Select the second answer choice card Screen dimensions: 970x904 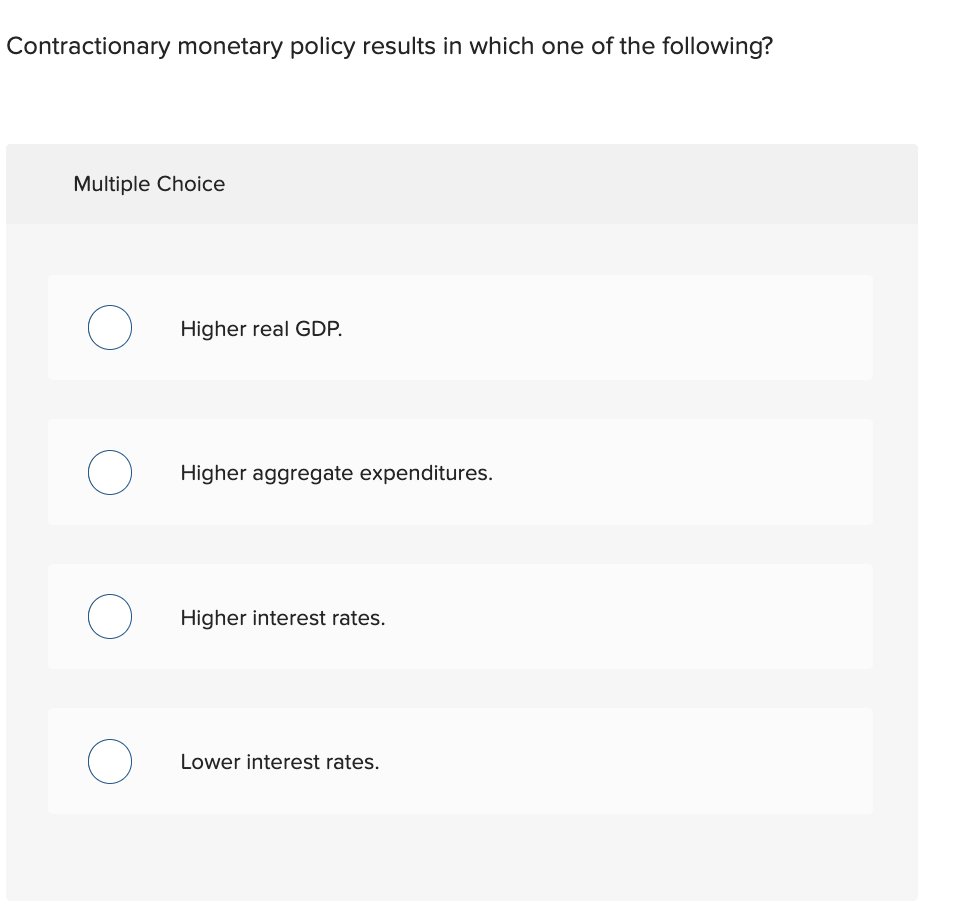460,472
